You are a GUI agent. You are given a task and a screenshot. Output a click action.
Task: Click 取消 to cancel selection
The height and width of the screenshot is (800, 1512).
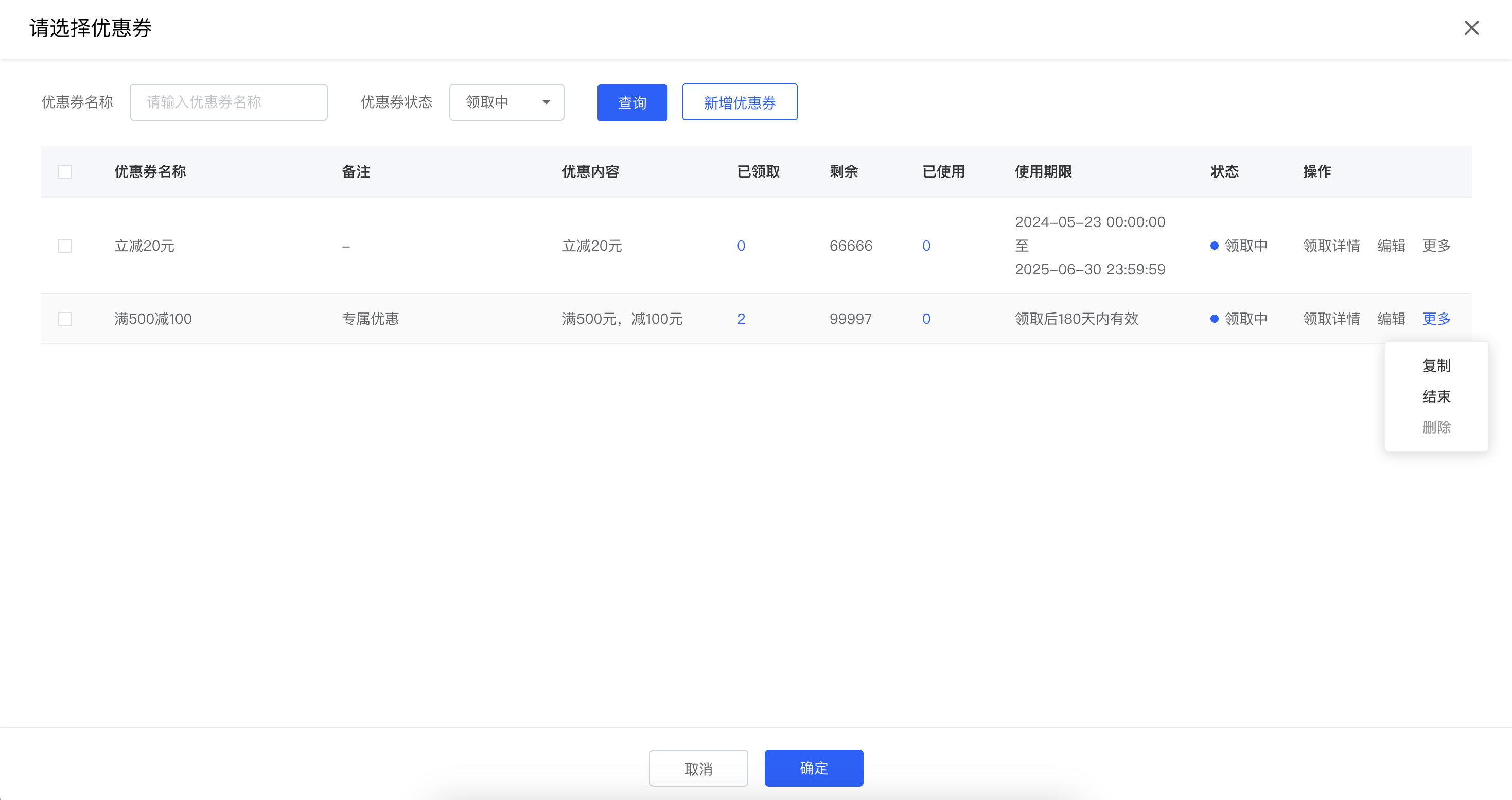[698, 768]
